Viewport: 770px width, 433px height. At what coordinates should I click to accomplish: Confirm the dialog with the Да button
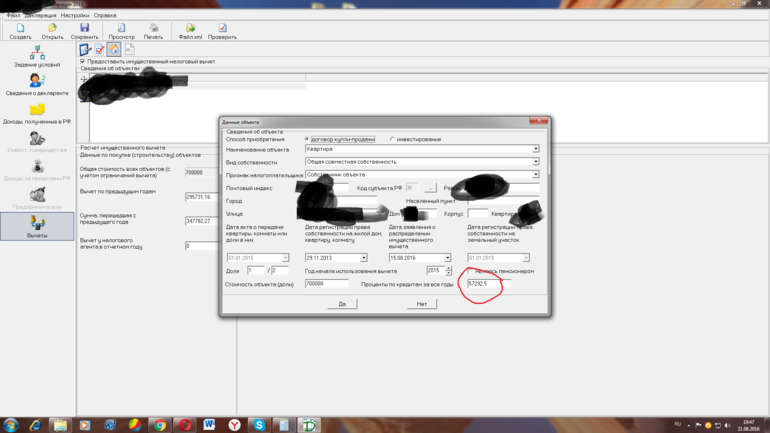342,304
